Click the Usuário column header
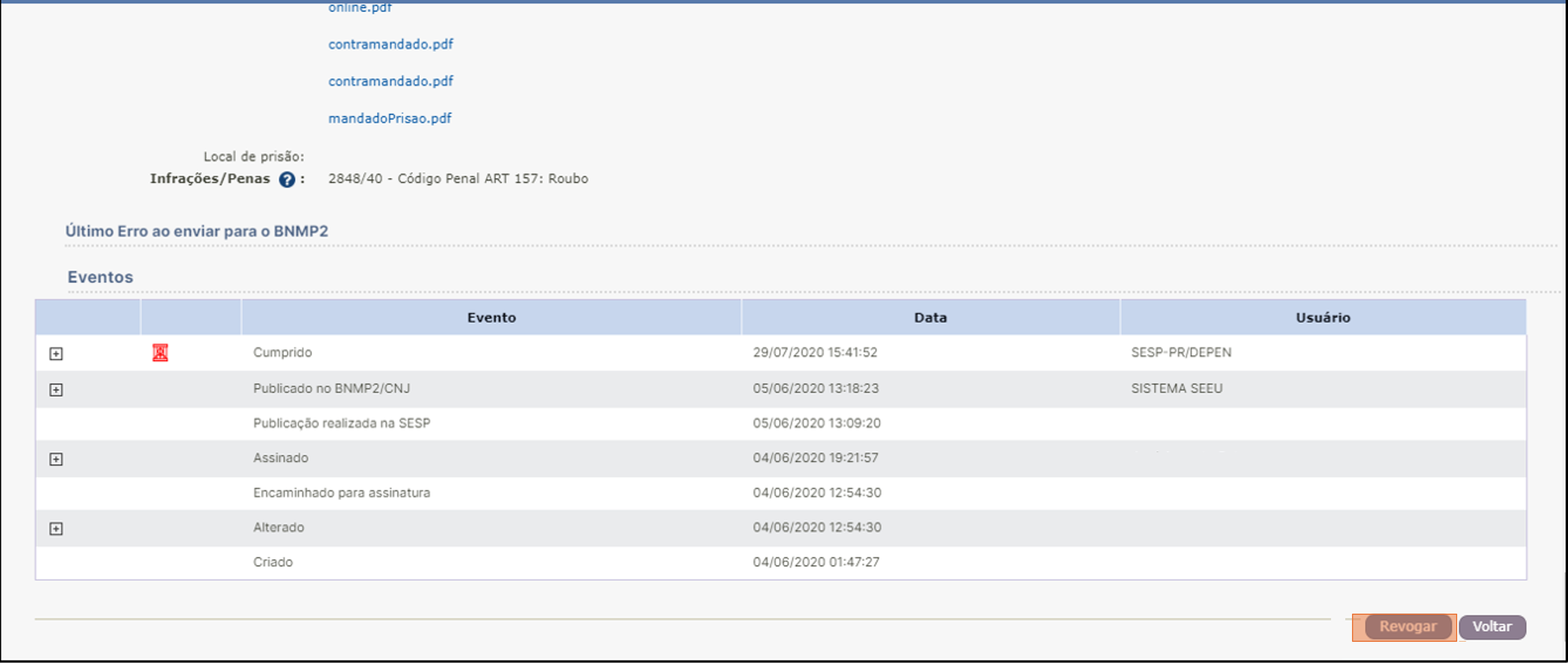Viewport: 1568px width, 665px height. 1323,317
